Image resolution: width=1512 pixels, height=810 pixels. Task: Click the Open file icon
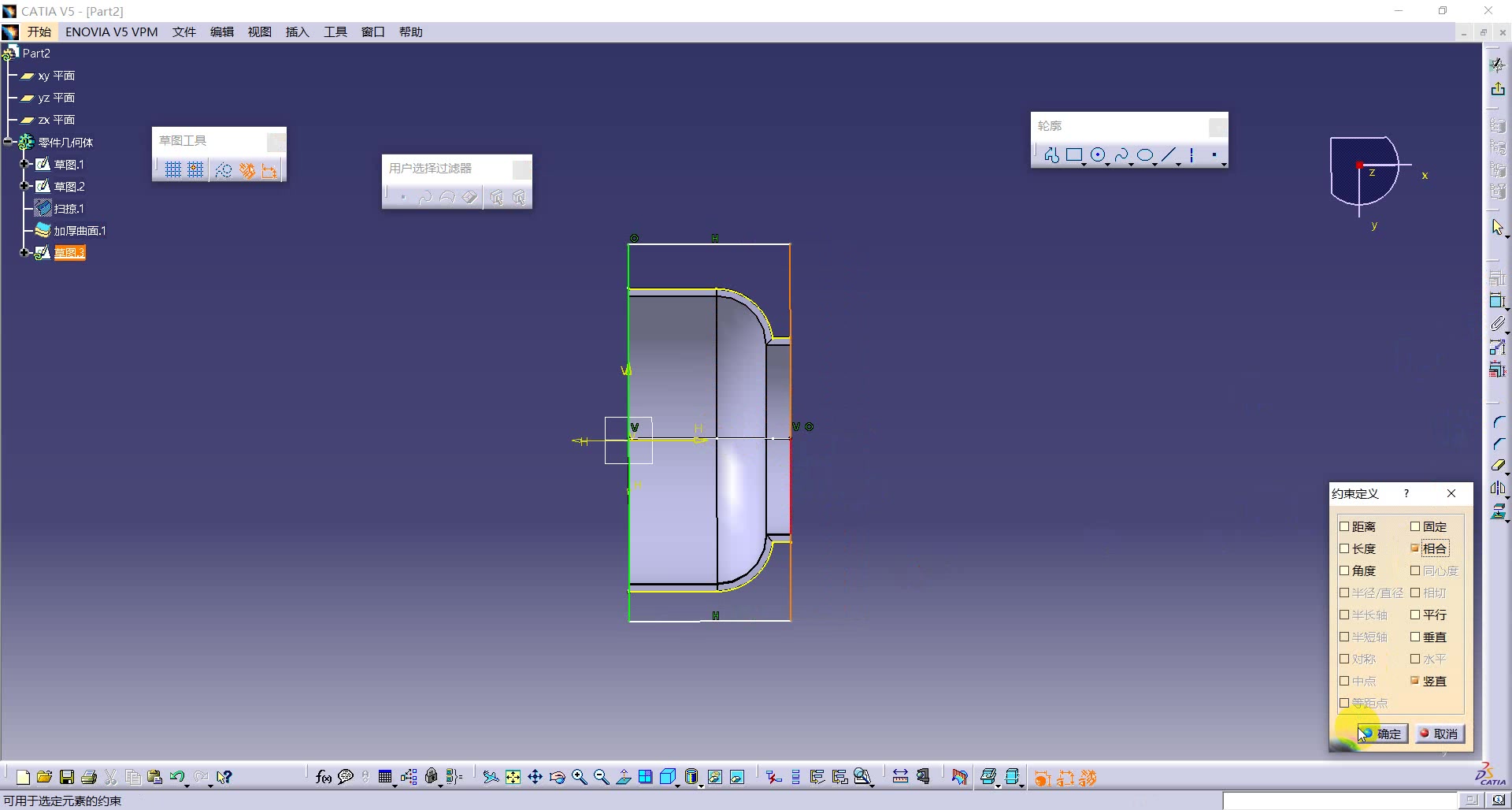tap(45, 777)
